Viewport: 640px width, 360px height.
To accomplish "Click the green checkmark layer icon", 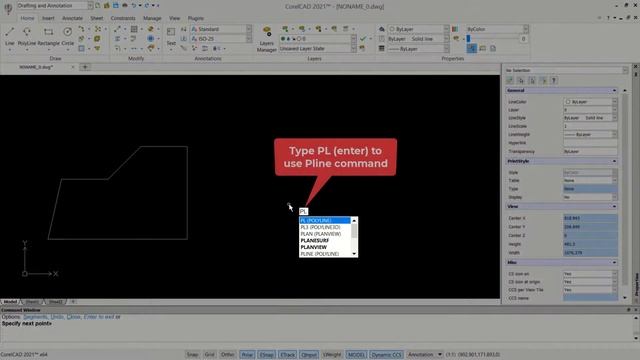I will pyautogui.click(x=363, y=39).
